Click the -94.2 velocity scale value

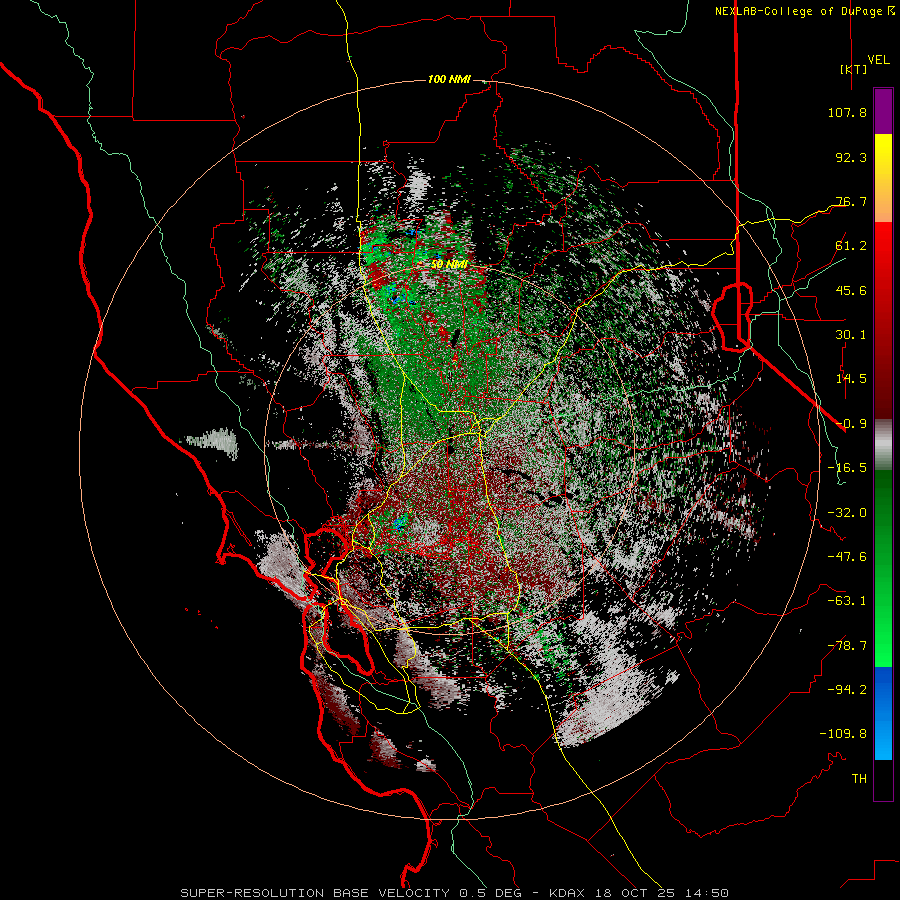tap(847, 690)
